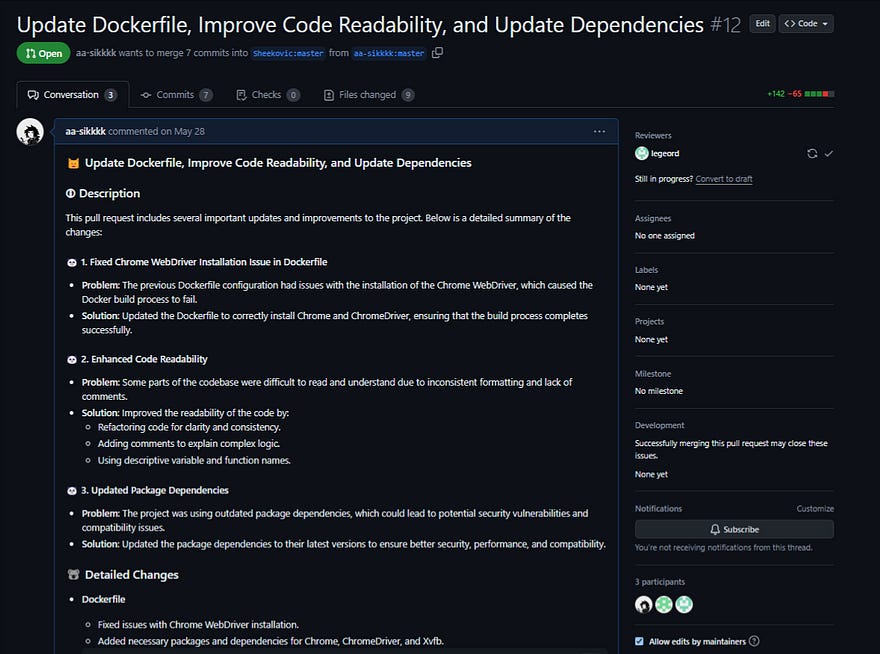Open the Code dropdown button

(806, 24)
